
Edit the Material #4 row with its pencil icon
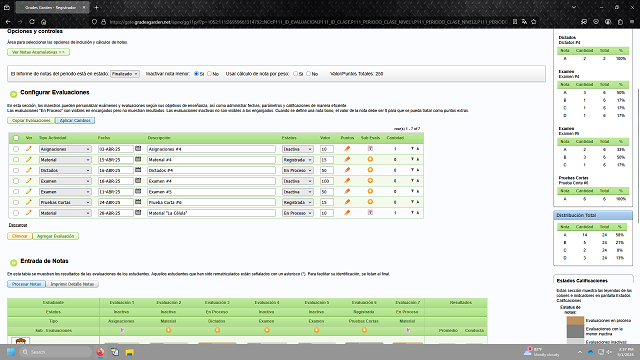point(29,160)
